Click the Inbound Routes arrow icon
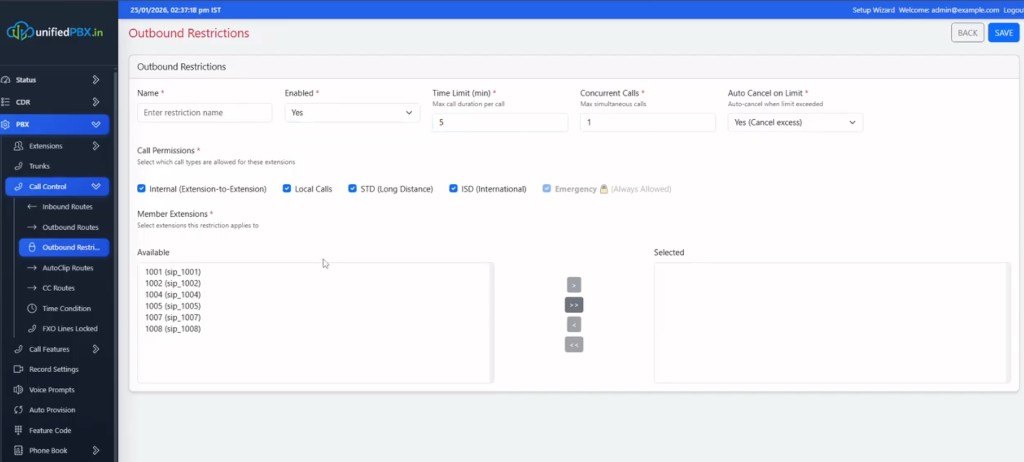Screen dimensions: 1024x462 (31, 206)
